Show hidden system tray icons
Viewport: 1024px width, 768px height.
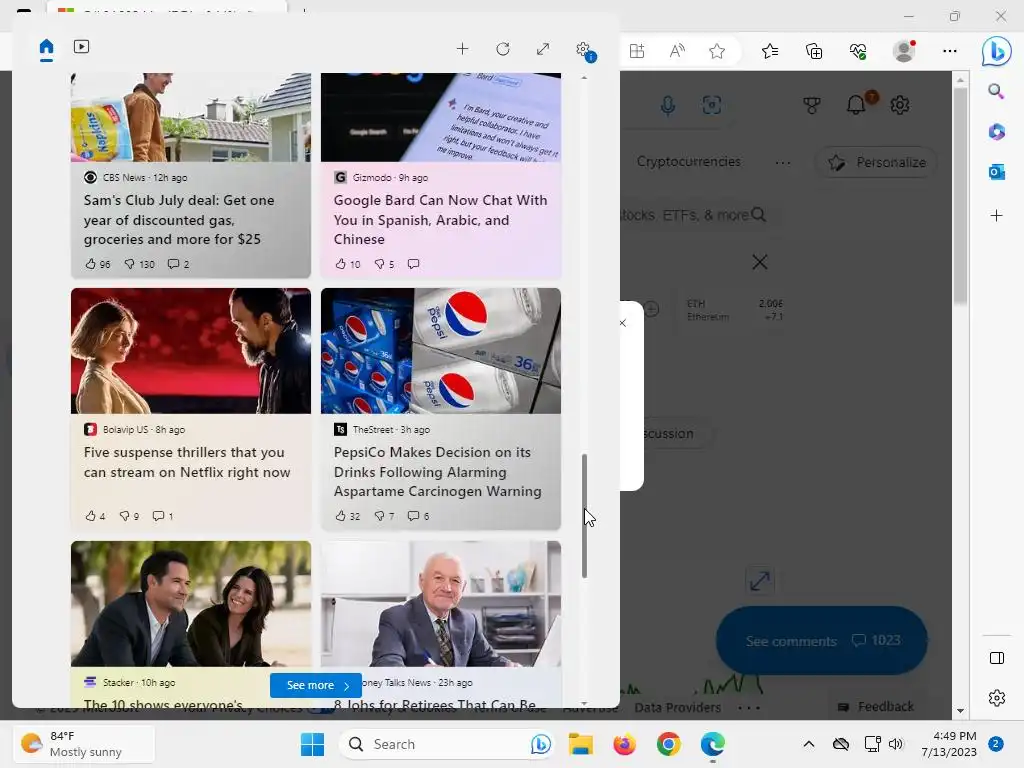pyautogui.click(x=808, y=744)
